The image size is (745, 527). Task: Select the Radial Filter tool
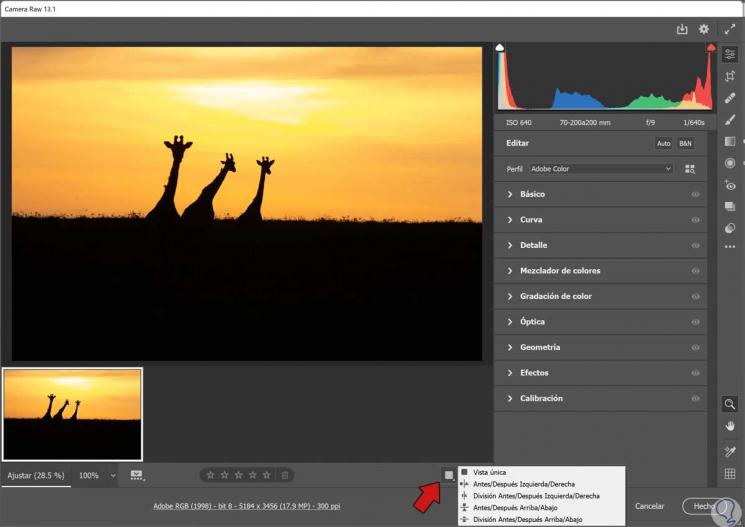730,163
